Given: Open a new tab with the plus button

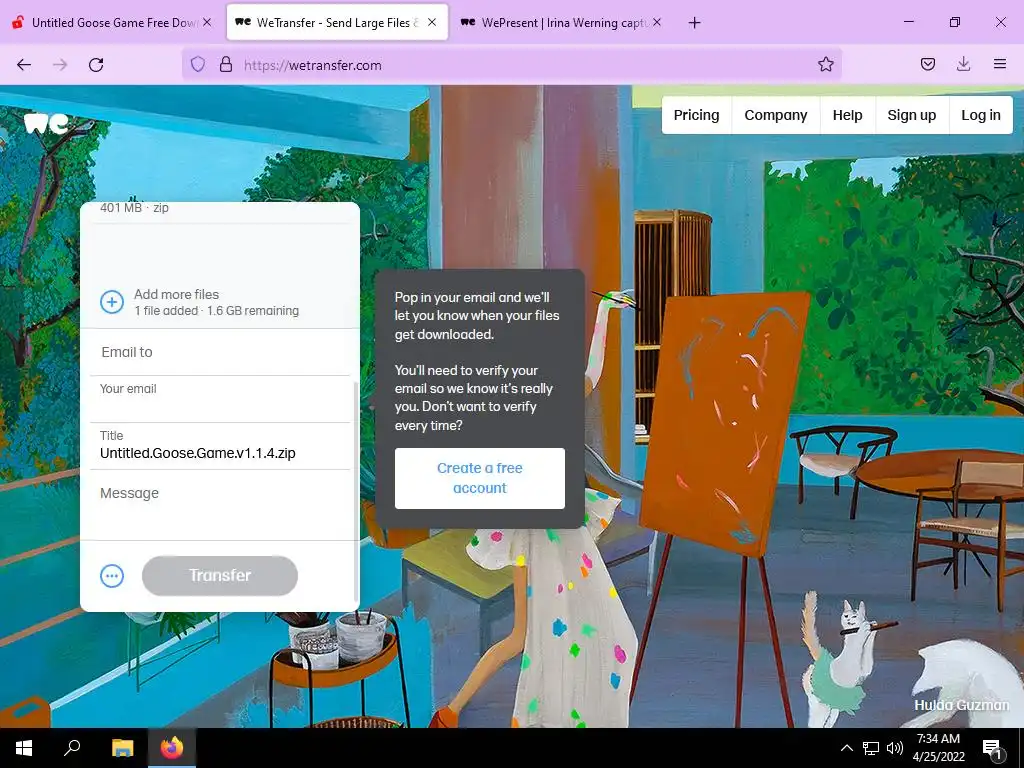Looking at the screenshot, I should point(694,23).
